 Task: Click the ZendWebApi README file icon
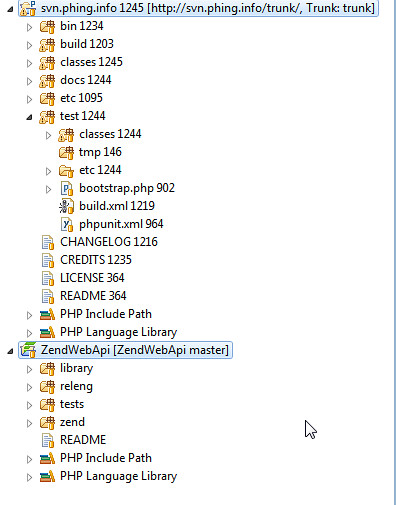[x=48, y=441]
